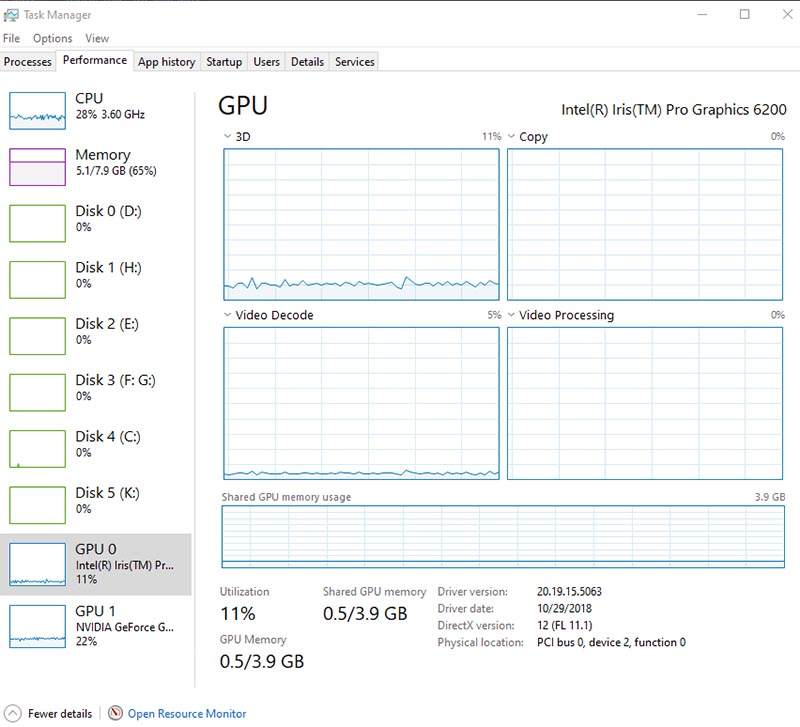
Task: Click the driver version value 20.19.15.5063
Action: (x=569, y=591)
